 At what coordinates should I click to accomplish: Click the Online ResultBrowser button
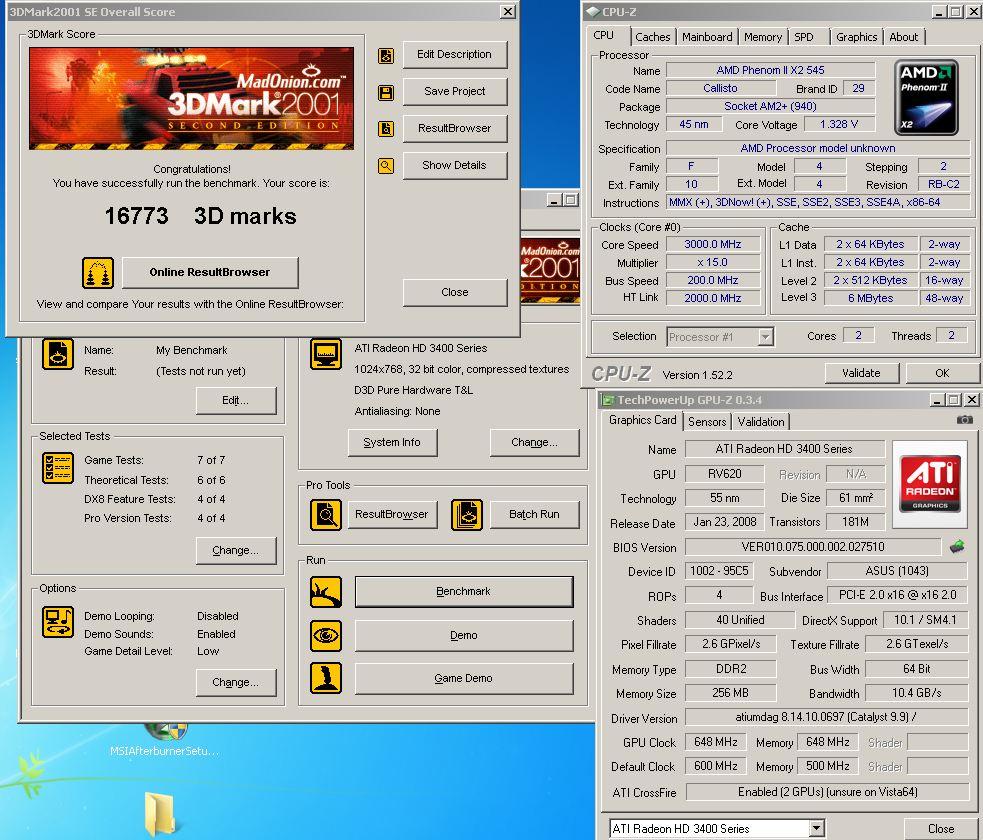210,273
